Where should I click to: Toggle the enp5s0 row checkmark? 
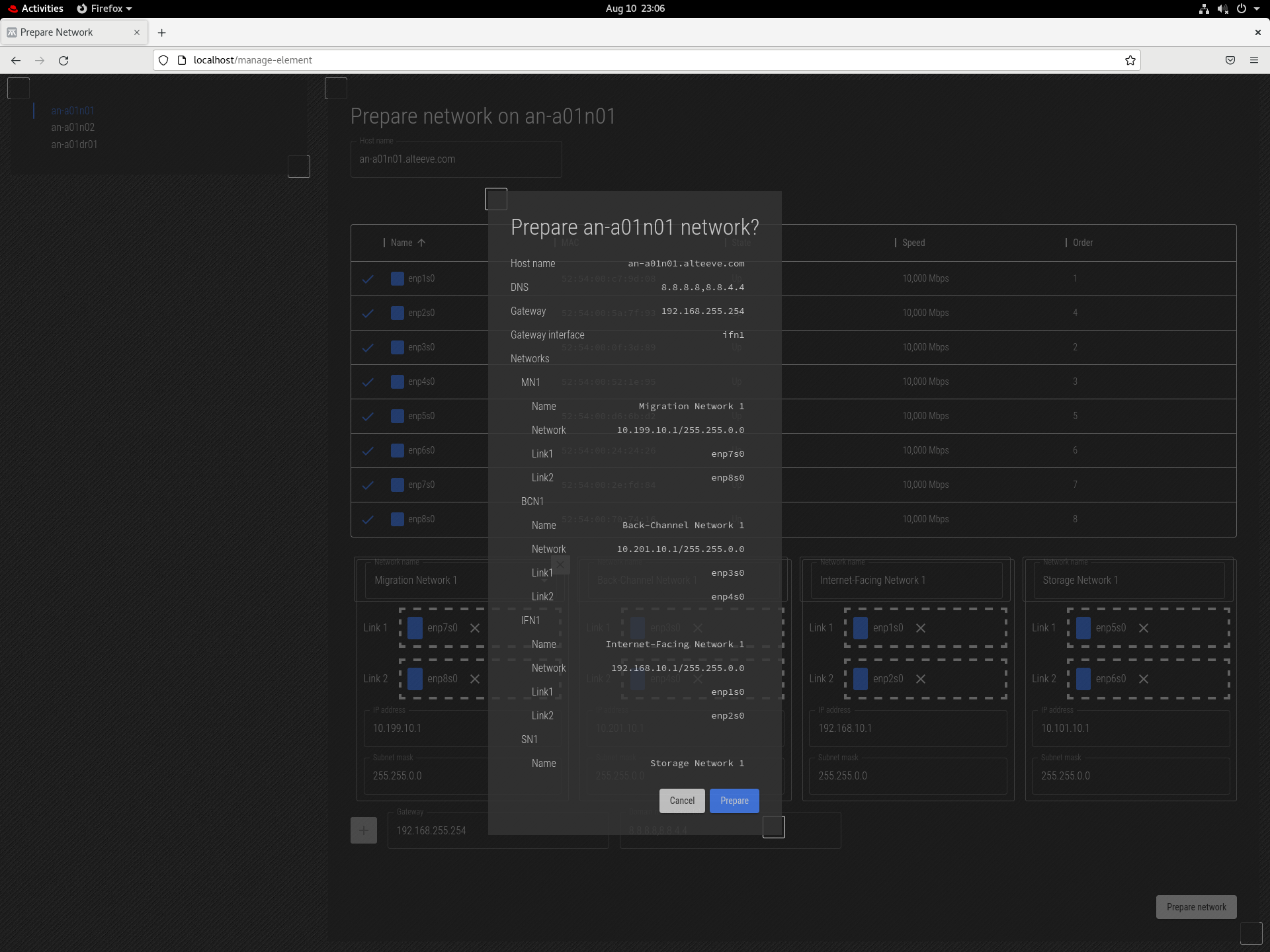(x=368, y=416)
